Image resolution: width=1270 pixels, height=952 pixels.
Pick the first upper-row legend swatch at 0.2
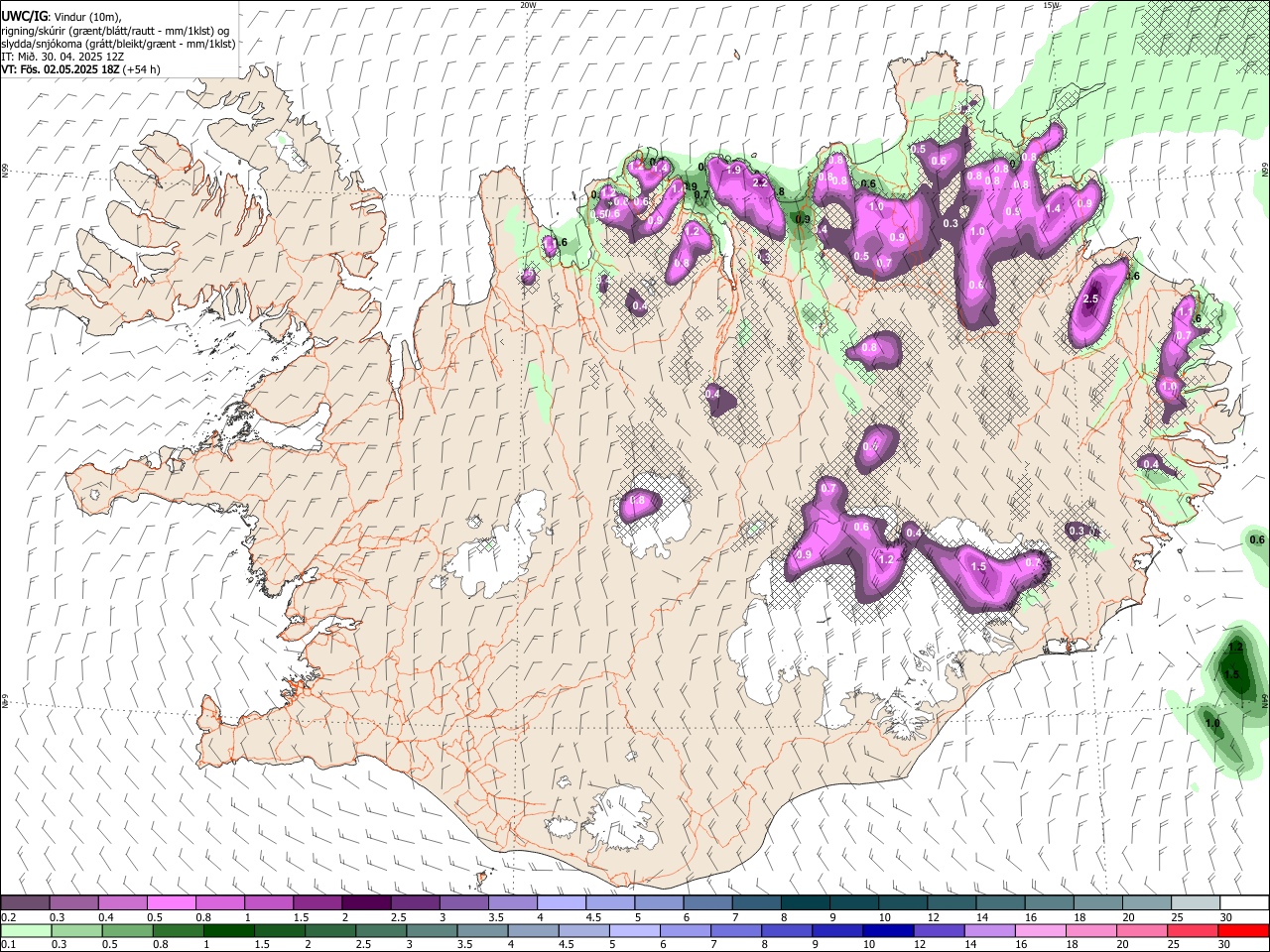tap(26, 903)
